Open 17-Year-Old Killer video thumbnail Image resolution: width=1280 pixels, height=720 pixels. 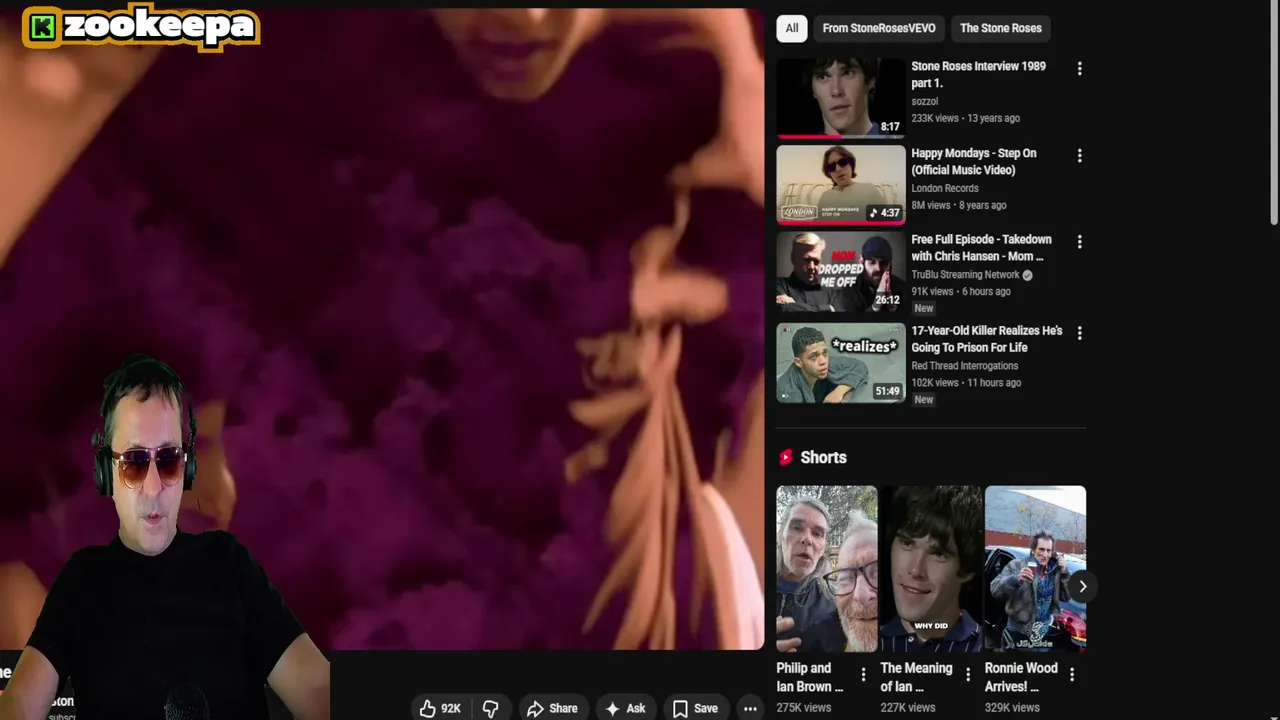(841, 362)
